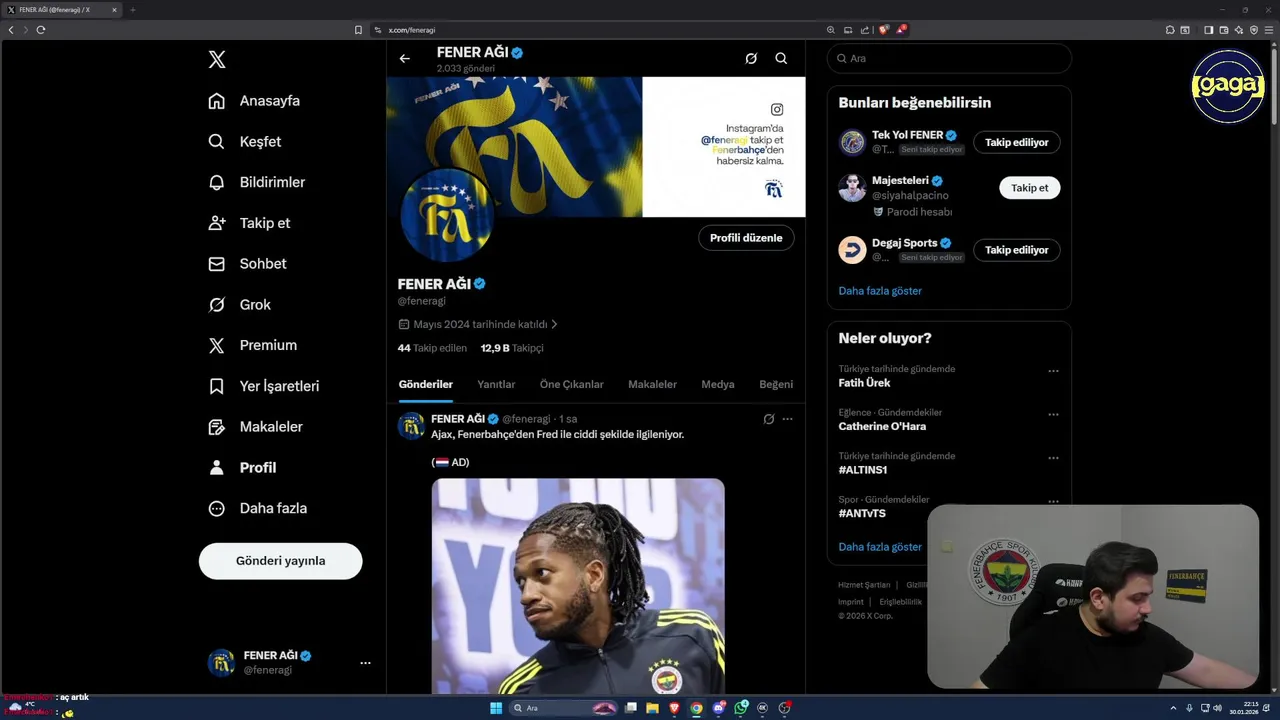The image size is (1280, 720).
Task: Click Gönderi yayınla post button
Action: tap(281, 561)
